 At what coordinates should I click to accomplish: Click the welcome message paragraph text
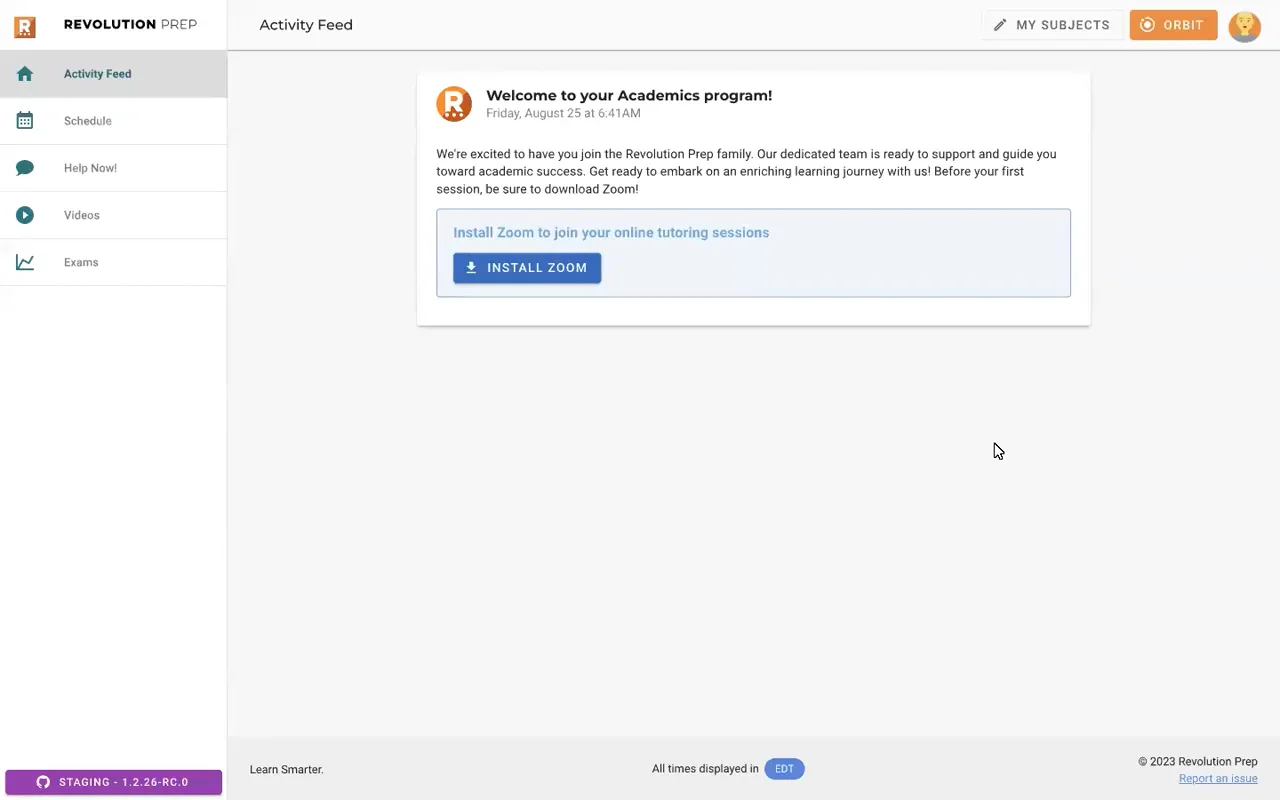[746, 171]
